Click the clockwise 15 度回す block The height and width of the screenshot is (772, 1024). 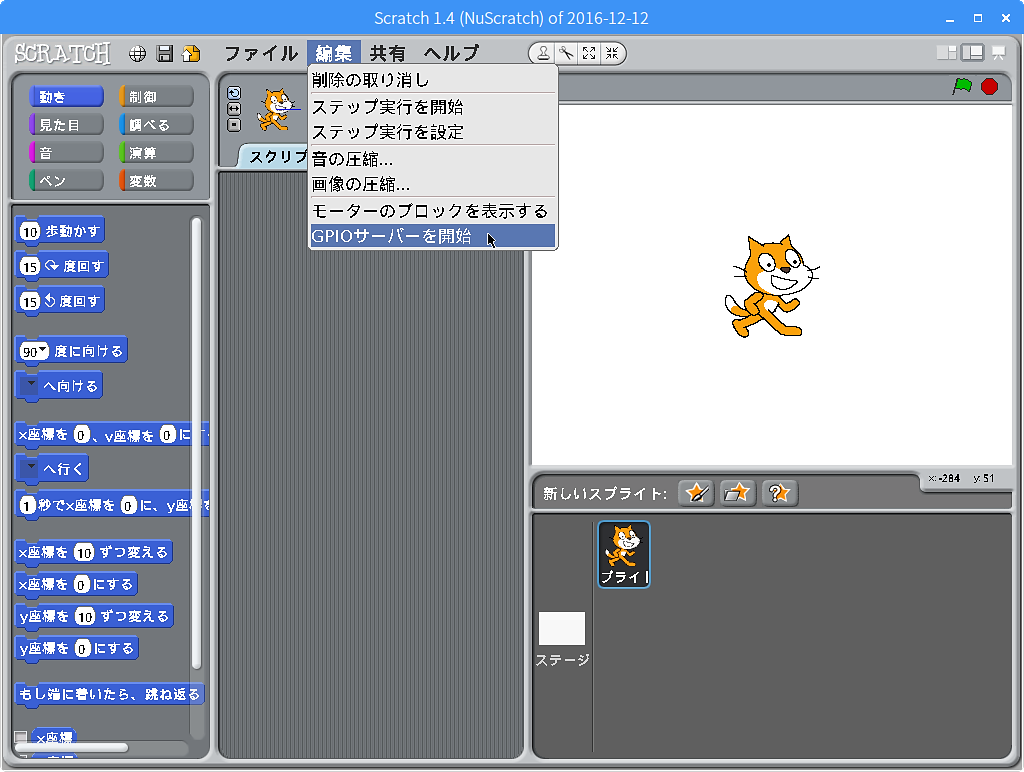[62, 266]
